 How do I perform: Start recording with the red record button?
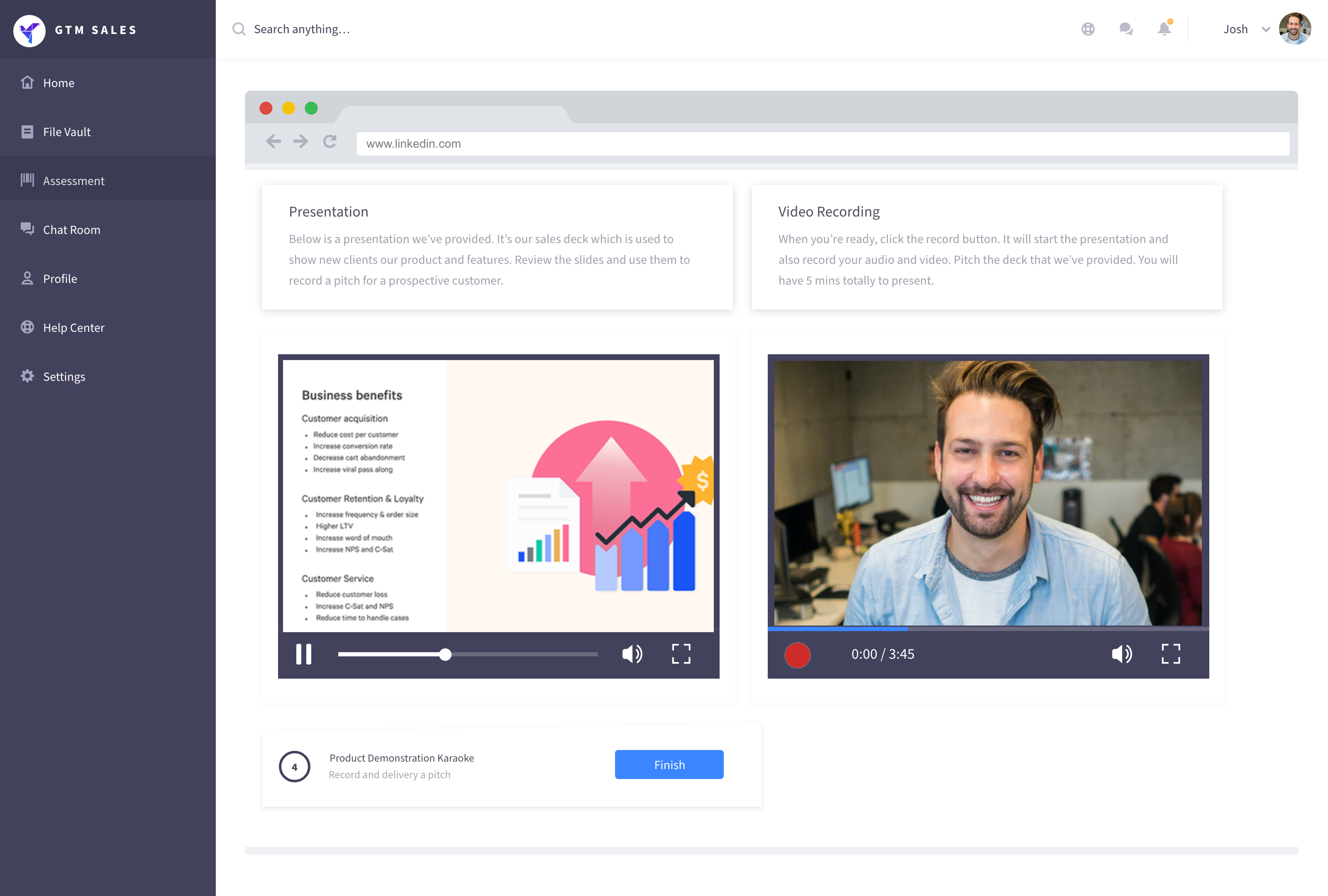point(797,655)
